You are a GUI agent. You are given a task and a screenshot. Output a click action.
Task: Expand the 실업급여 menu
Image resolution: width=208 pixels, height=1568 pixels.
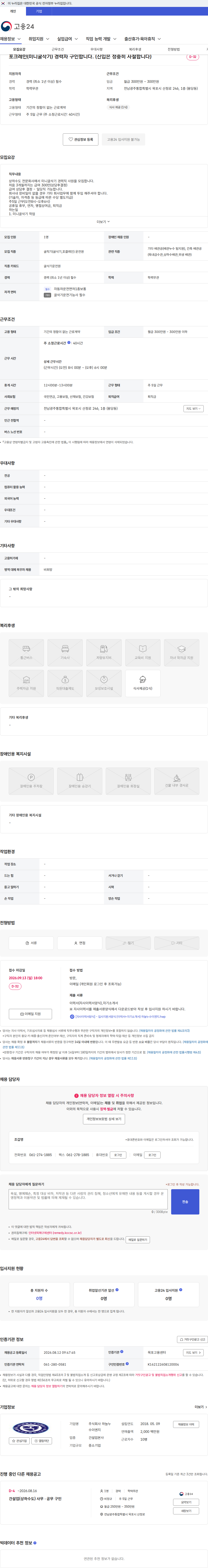coord(67,39)
